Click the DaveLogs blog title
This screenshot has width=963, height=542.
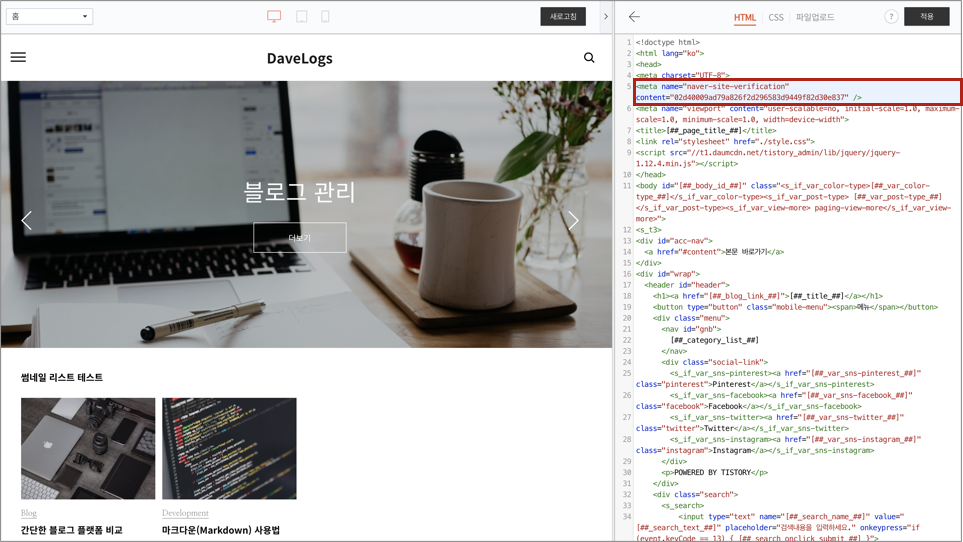click(x=300, y=58)
